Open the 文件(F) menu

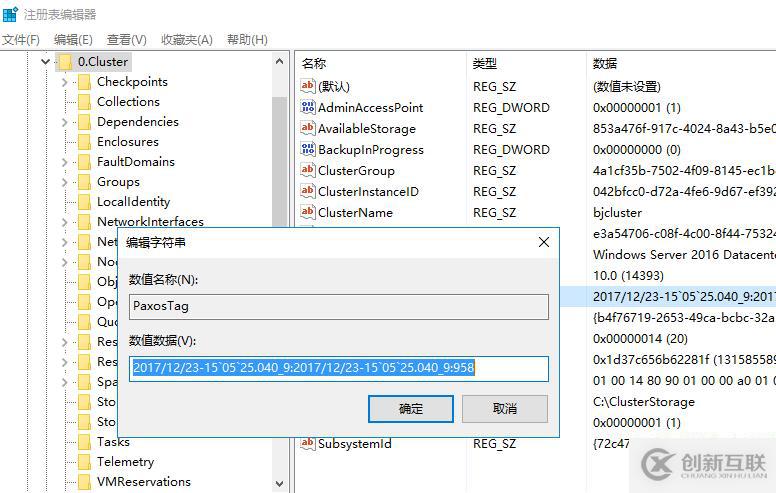pyautogui.click(x=21, y=40)
